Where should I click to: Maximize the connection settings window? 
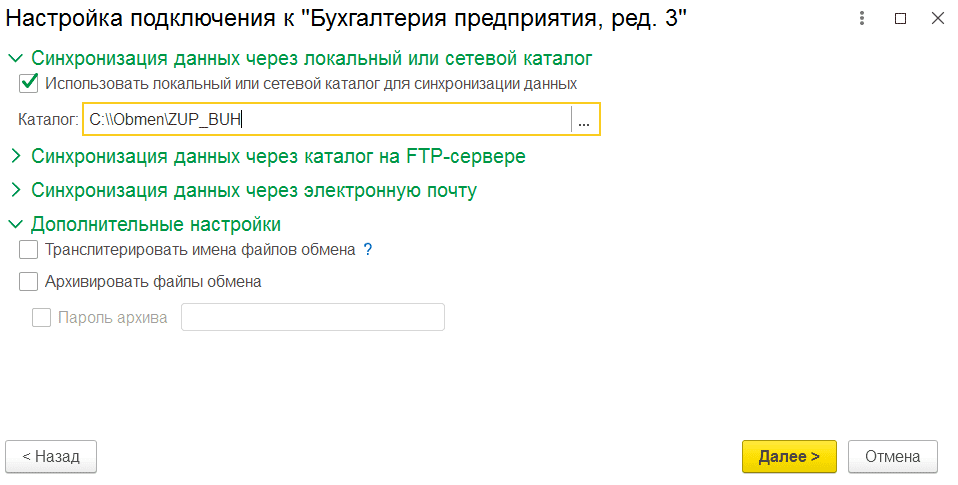(x=900, y=19)
